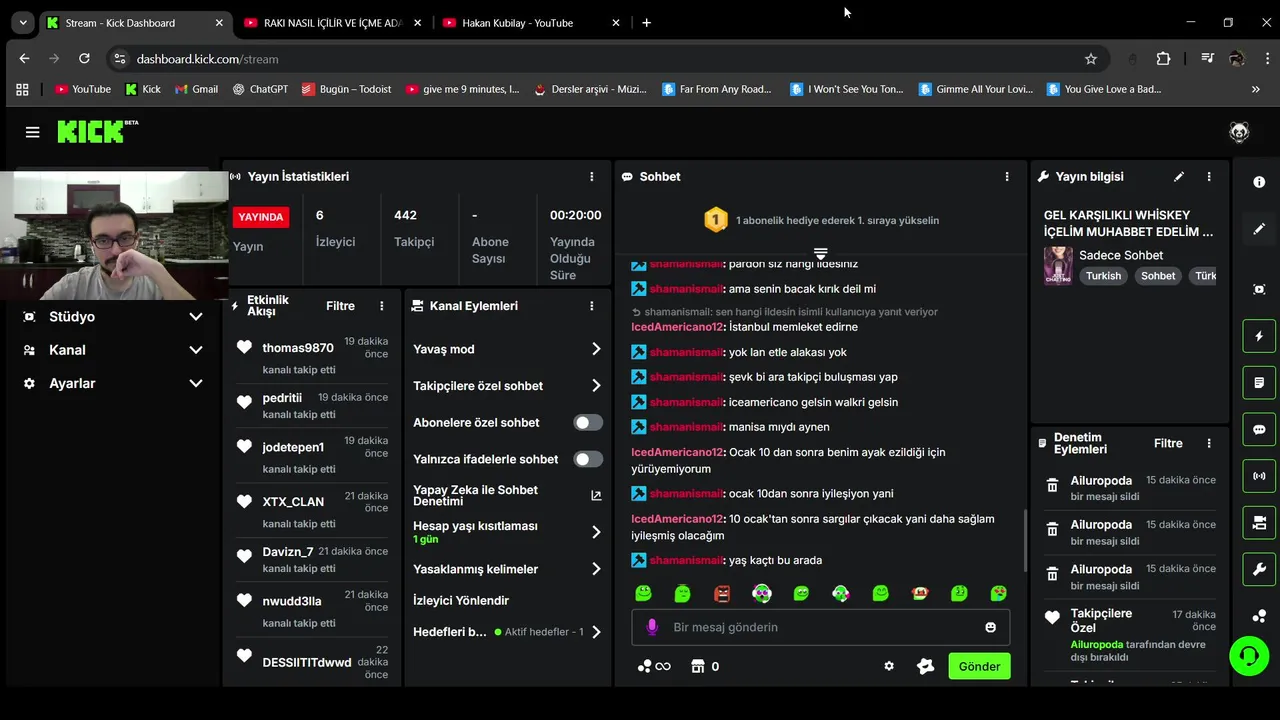Open Kanal Eylemleri three-dot menu
This screenshot has width=1280, height=720.
pyautogui.click(x=592, y=306)
